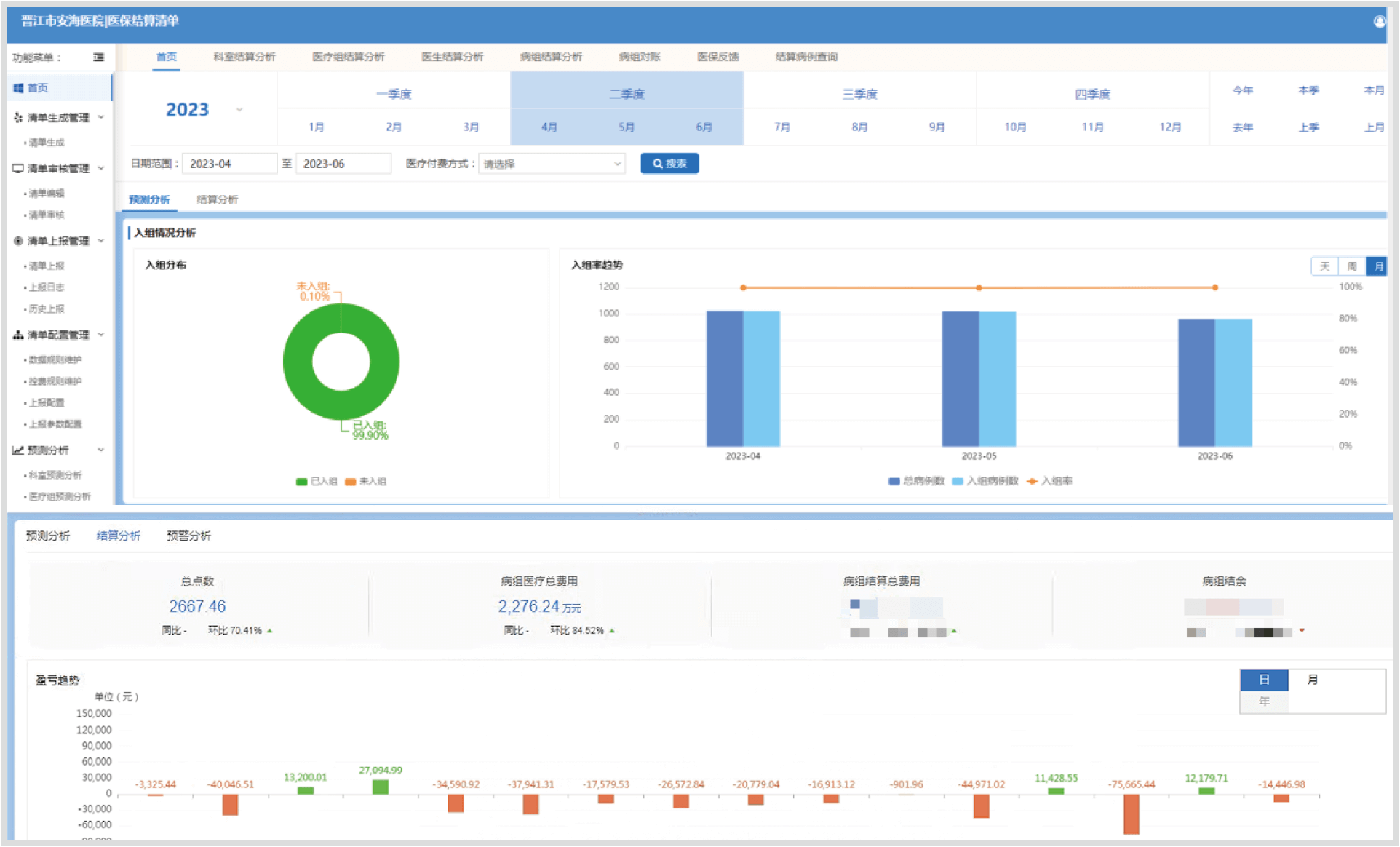The width and height of the screenshot is (1400, 847).
Task: Select the 预警分析 tab in lower panel
Action: 188,536
